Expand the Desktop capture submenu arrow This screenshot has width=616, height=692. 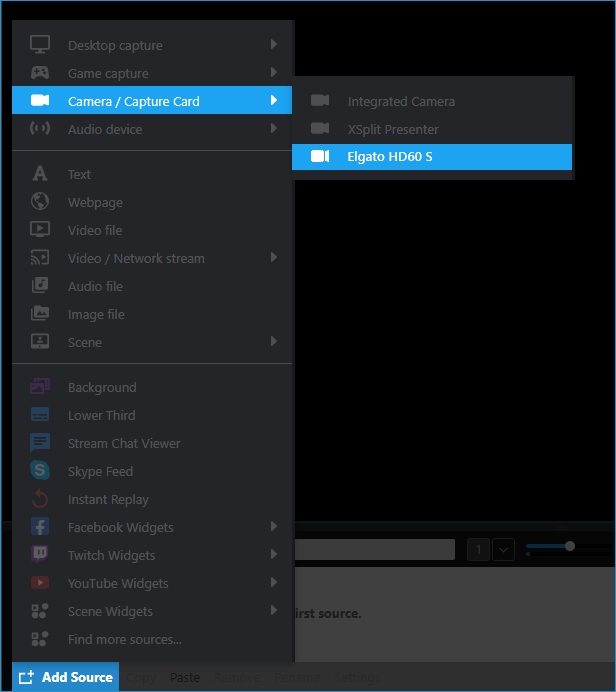[x=274, y=44]
